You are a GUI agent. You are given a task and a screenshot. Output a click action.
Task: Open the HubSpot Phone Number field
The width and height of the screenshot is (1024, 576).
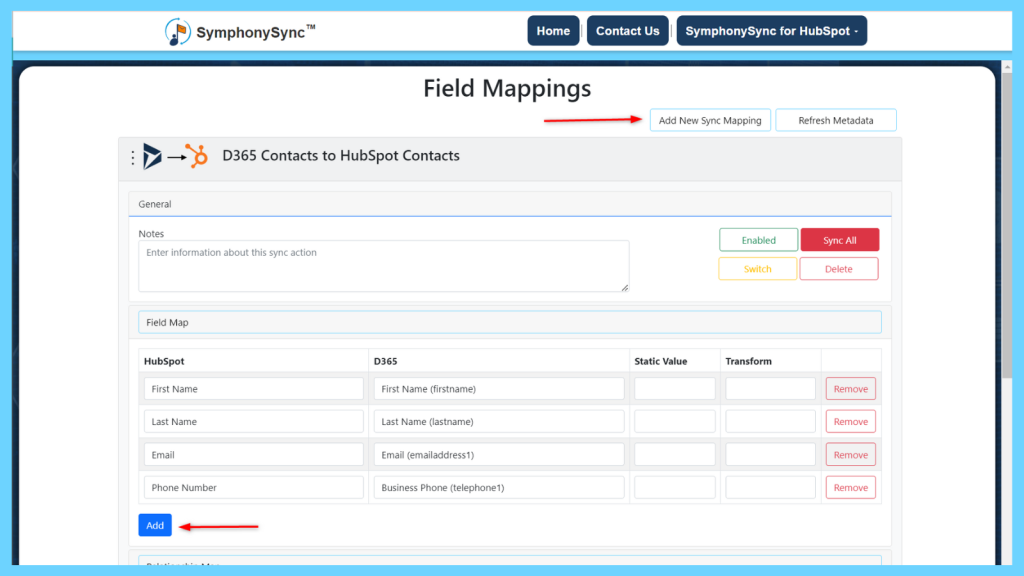[253, 487]
